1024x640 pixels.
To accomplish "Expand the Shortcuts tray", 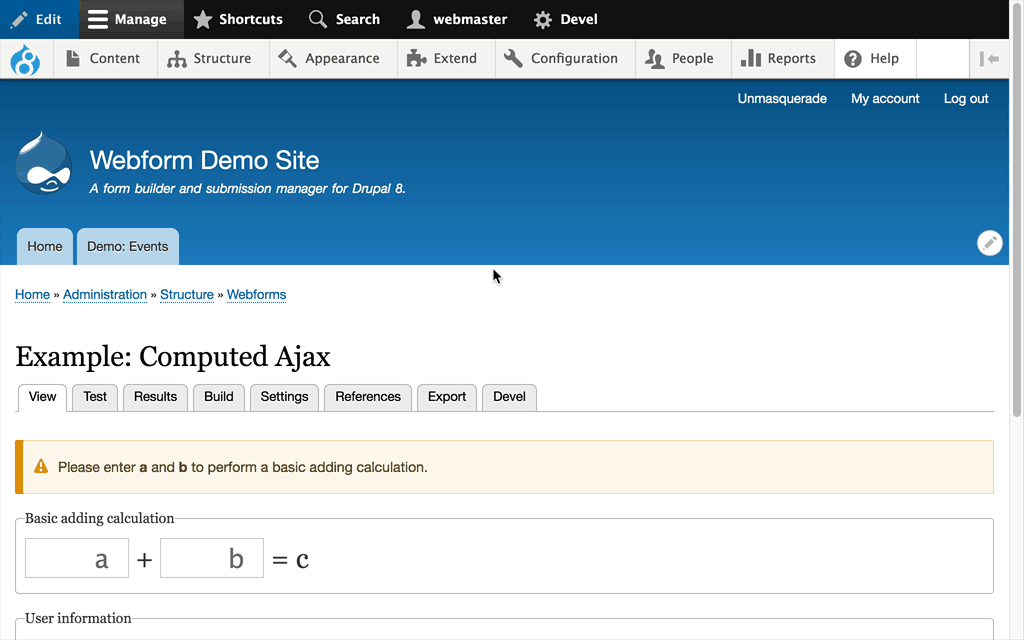I will click(x=238, y=20).
